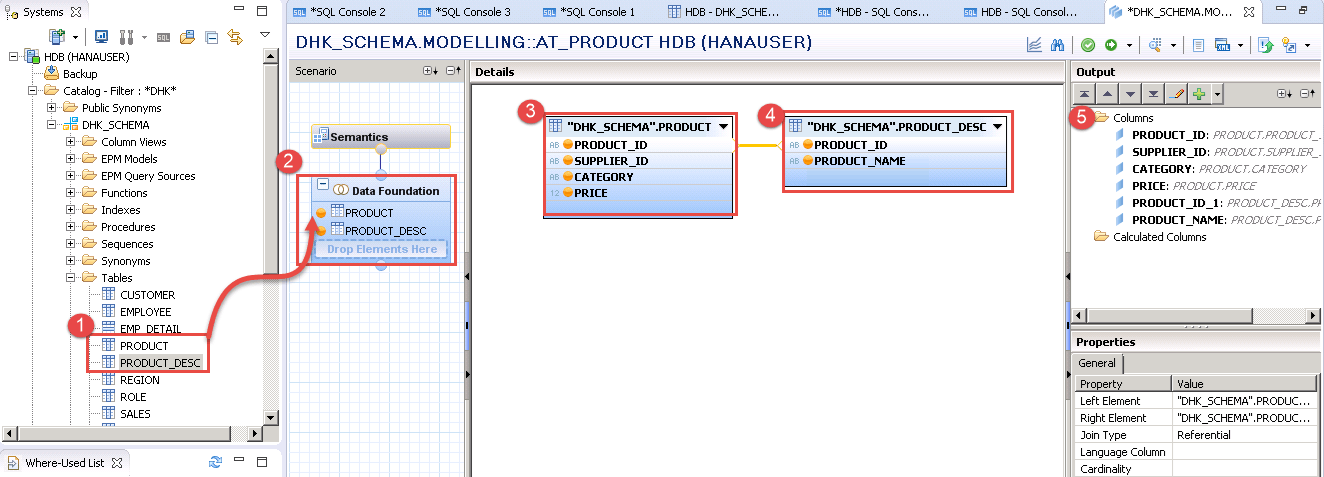Screen dimensions: 1324x477
Task: Click the Administration monitor icon in Systems toolbar
Action: pyautogui.click(x=102, y=37)
